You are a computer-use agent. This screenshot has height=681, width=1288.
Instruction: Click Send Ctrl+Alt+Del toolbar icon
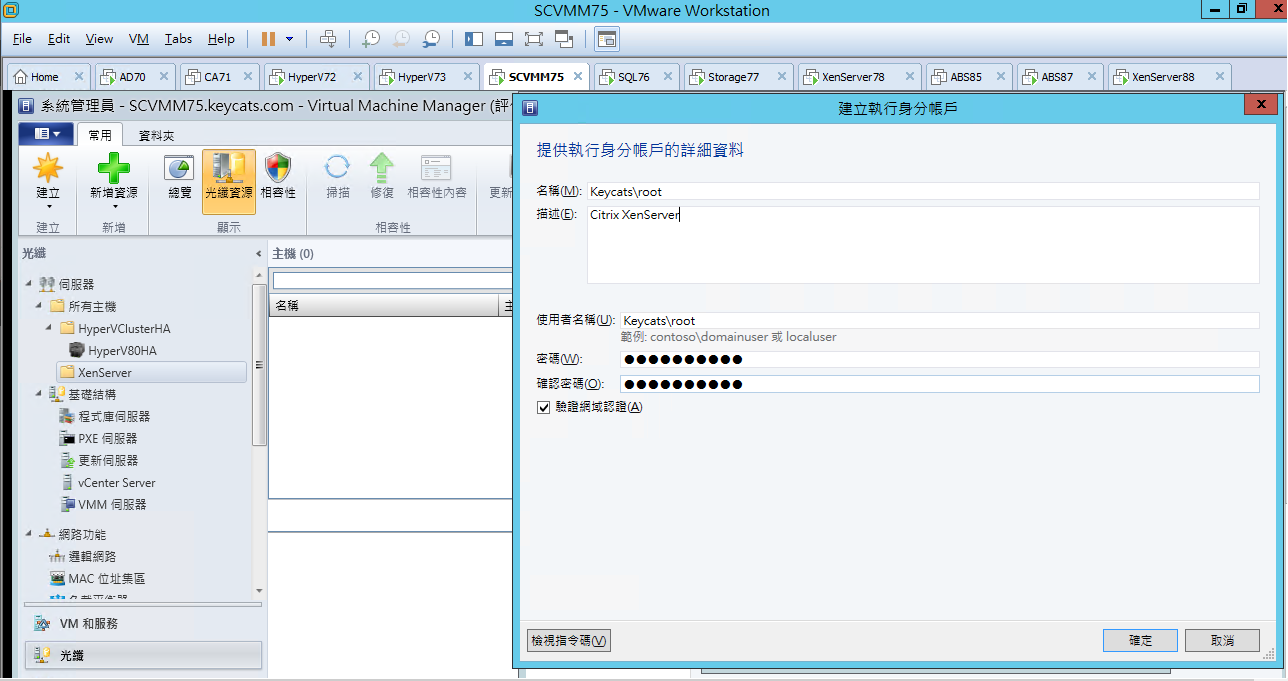pyautogui.click(x=328, y=39)
